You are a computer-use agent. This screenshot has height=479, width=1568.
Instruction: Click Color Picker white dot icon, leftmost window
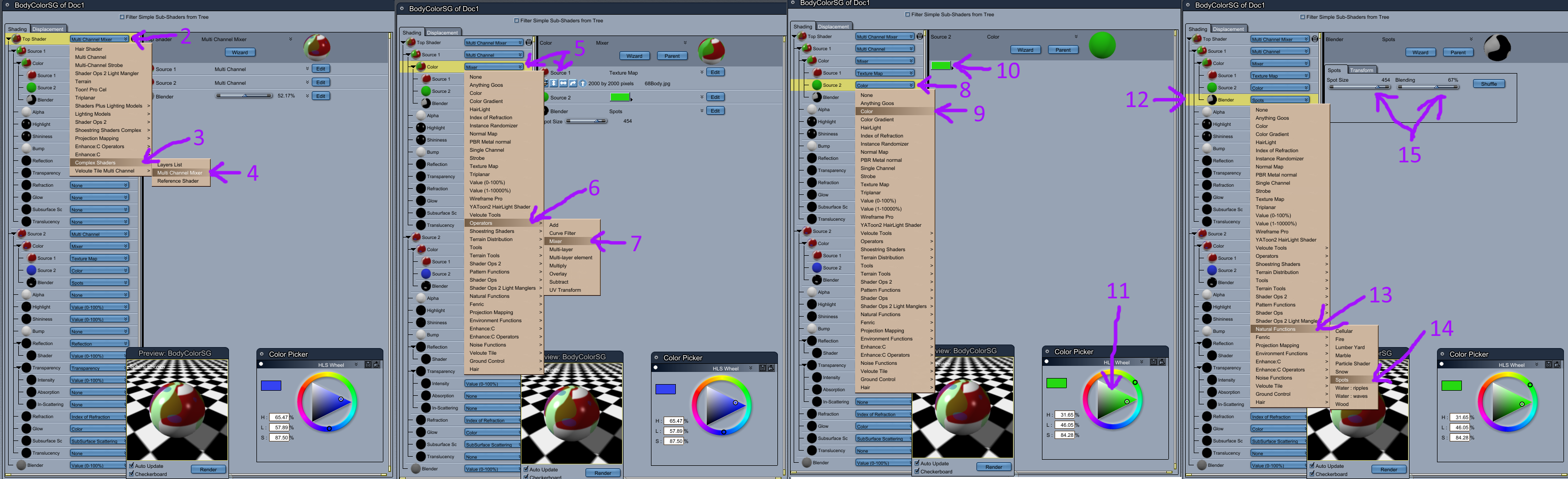[x=261, y=364]
